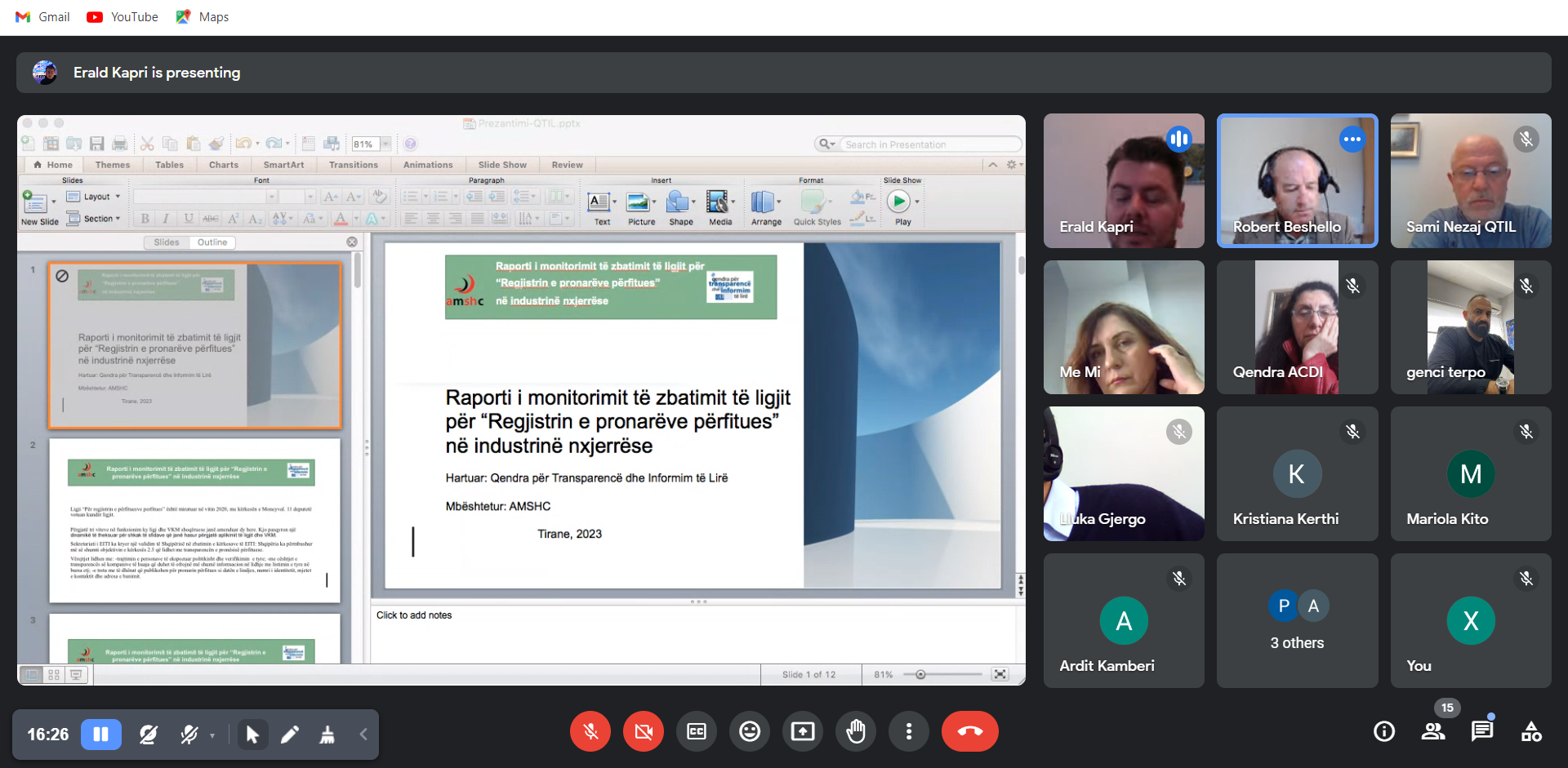Leave the call with the red hang-up button
Screen dimensions: 1568x768
click(x=969, y=731)
